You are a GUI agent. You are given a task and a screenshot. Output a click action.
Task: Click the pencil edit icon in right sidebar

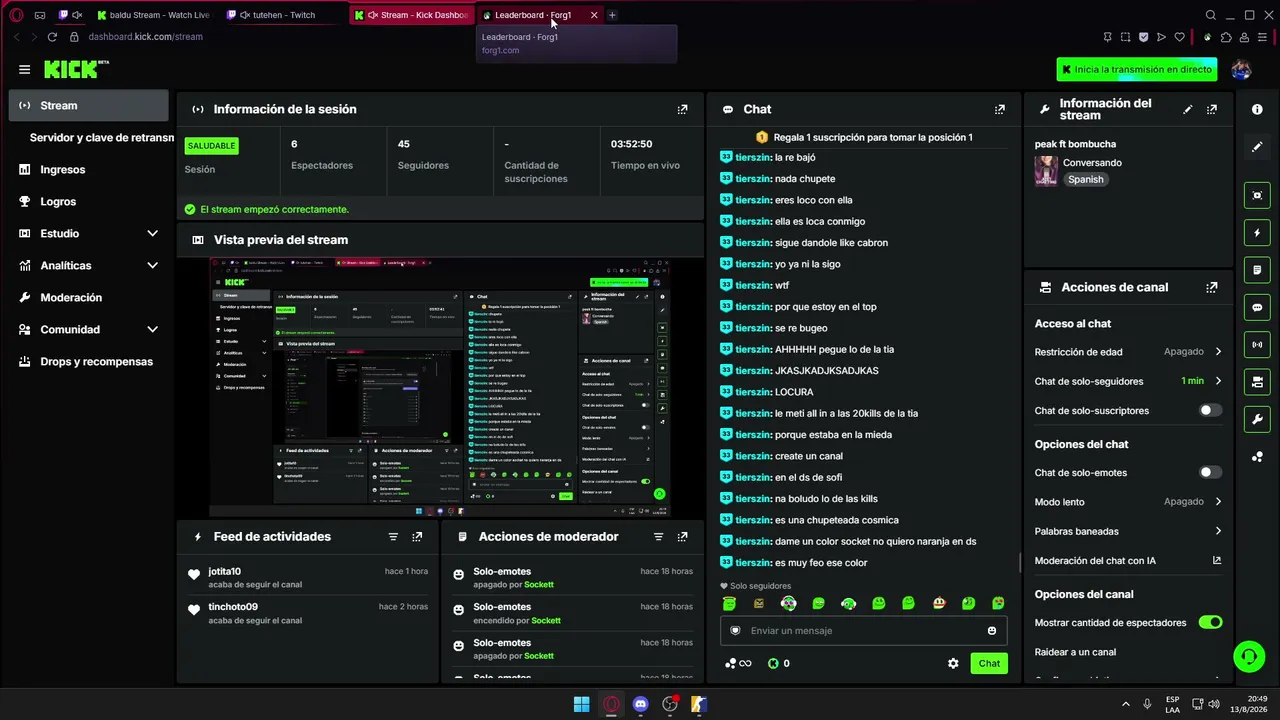pyautogui.click(x=1257, y=146)
